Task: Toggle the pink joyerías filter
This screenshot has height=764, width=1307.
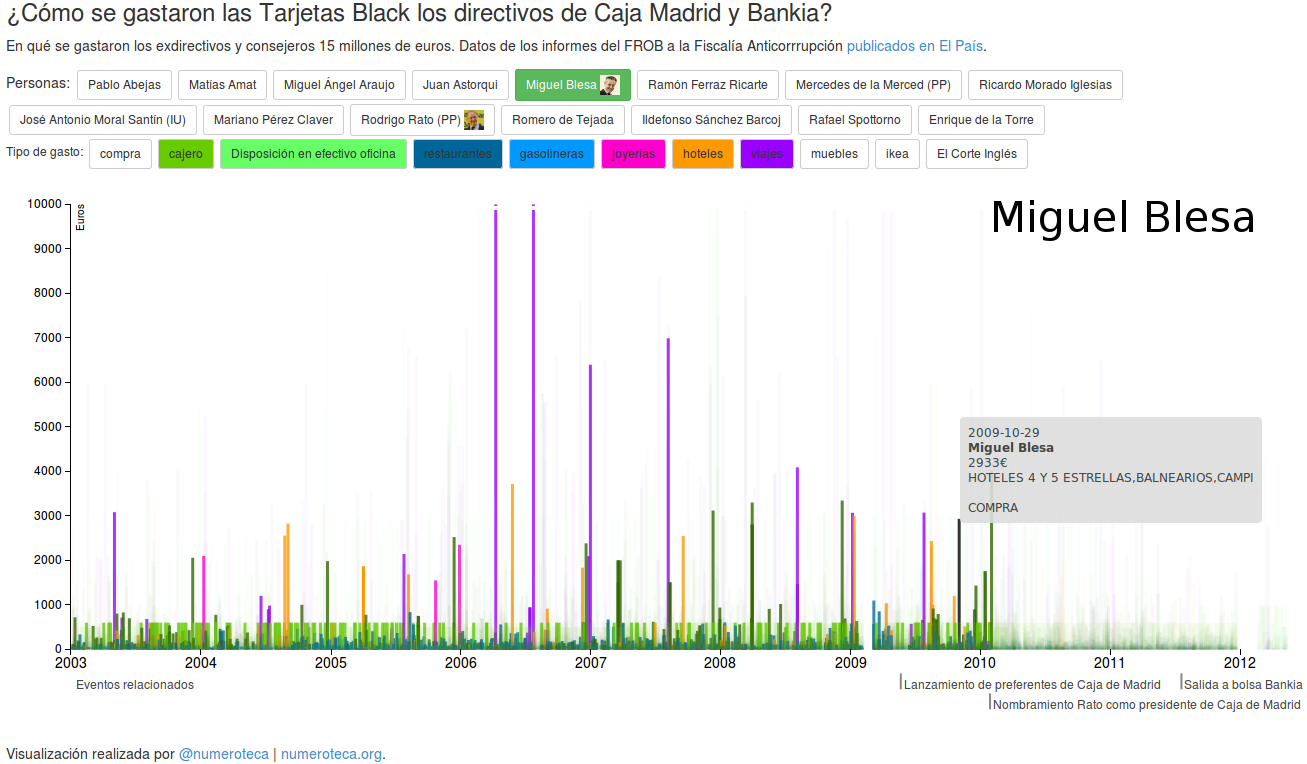Action: coord(633,154)
